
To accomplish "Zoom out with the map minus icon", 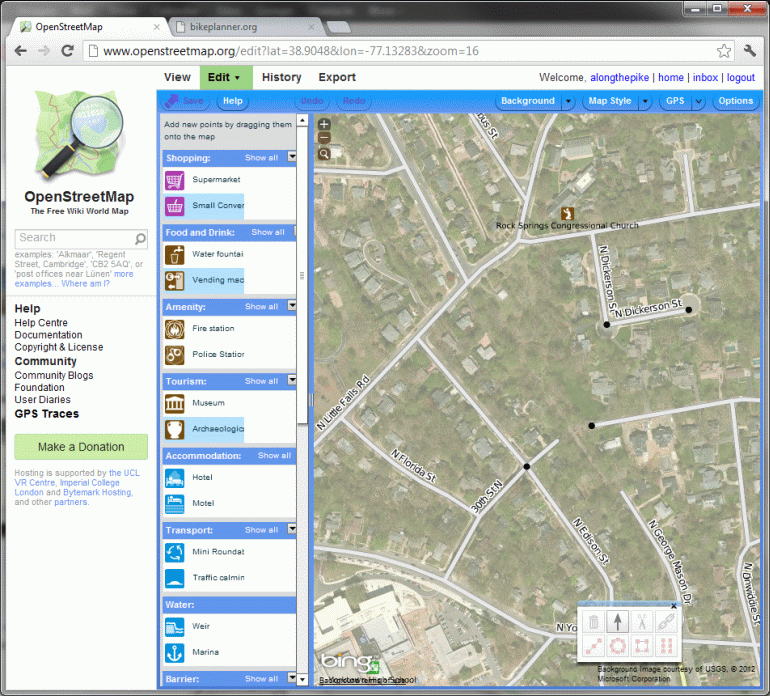I will 324,138.
